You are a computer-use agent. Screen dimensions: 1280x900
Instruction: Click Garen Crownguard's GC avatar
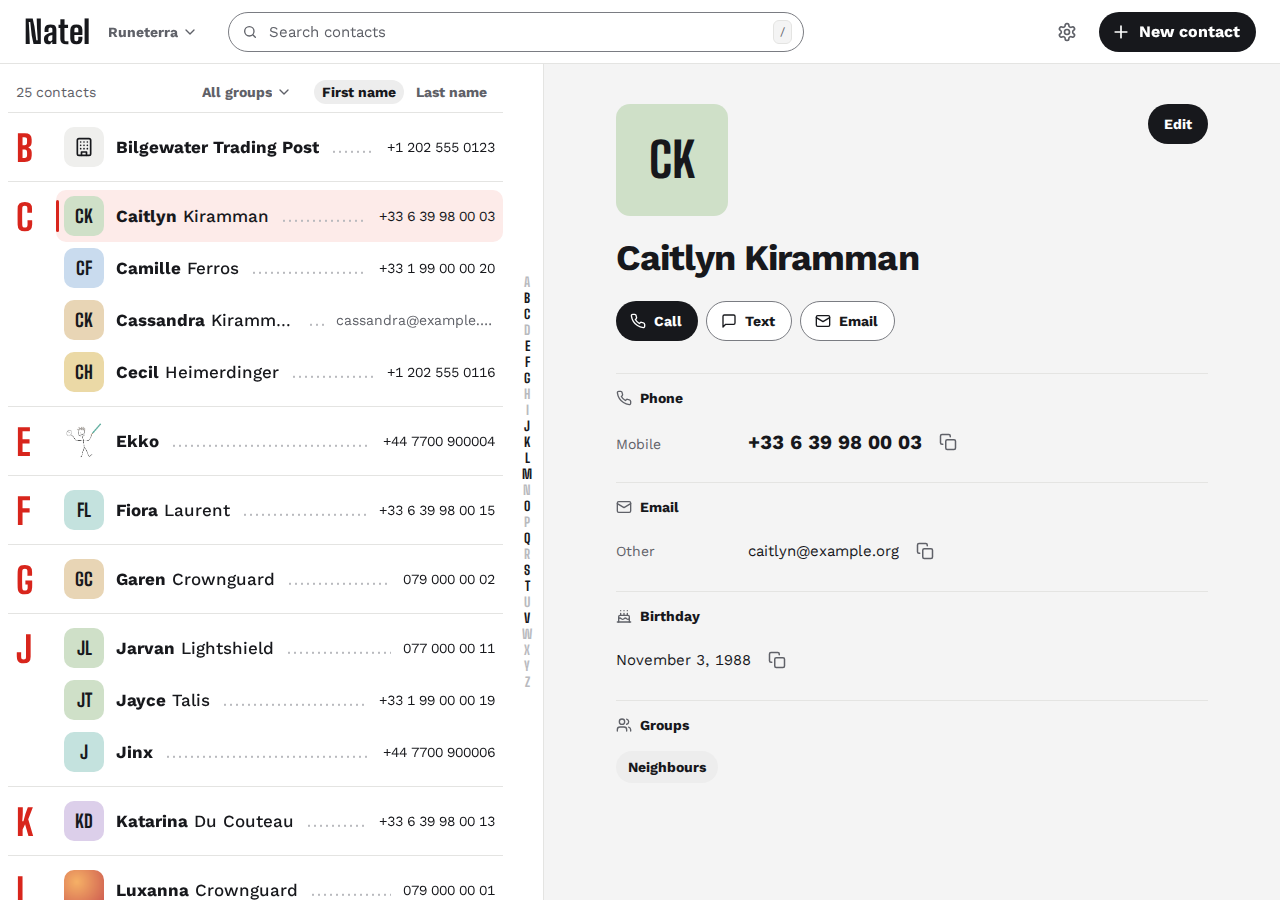[x=84, y=579]
